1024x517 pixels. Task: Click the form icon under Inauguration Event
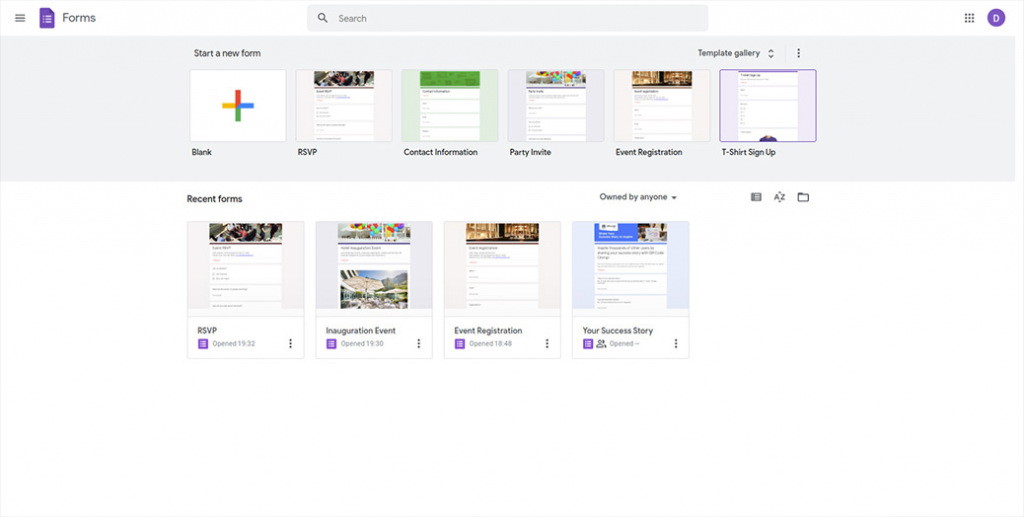click(331, 344)
